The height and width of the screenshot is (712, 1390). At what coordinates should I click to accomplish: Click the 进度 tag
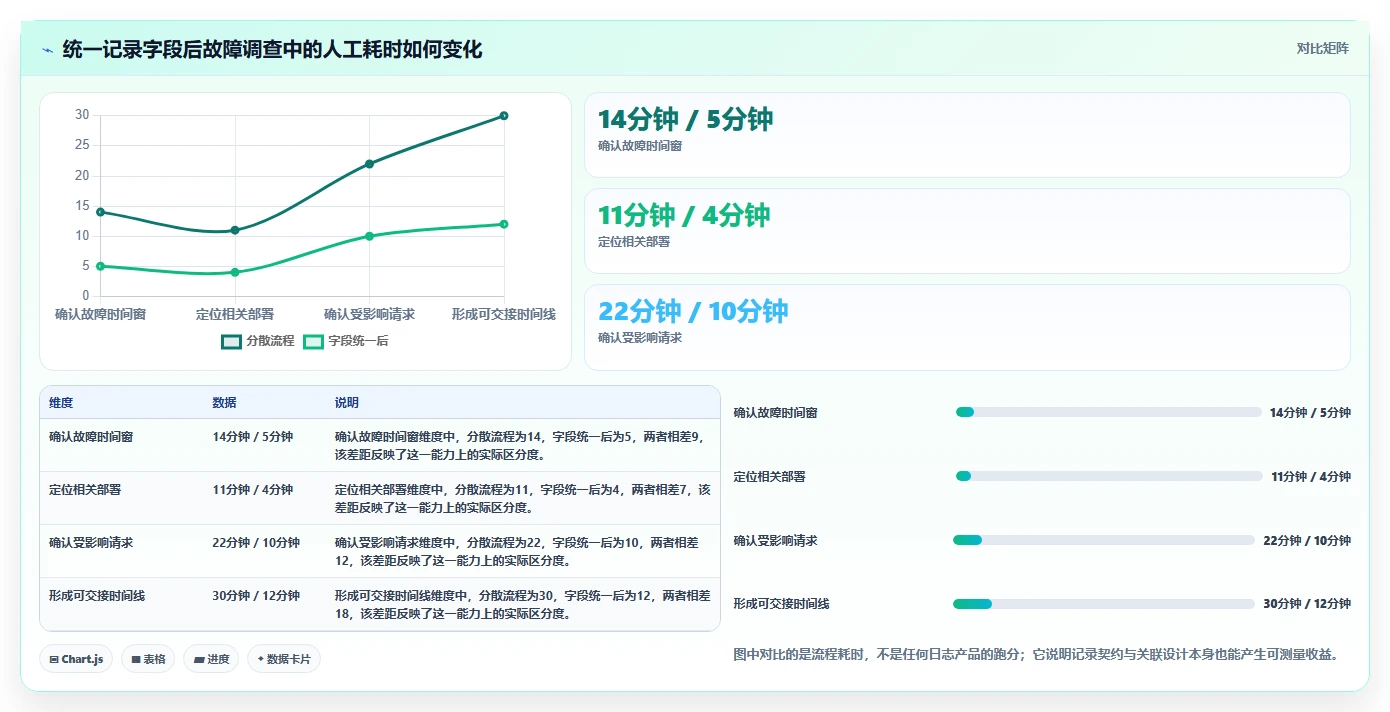tap(211, 659)
